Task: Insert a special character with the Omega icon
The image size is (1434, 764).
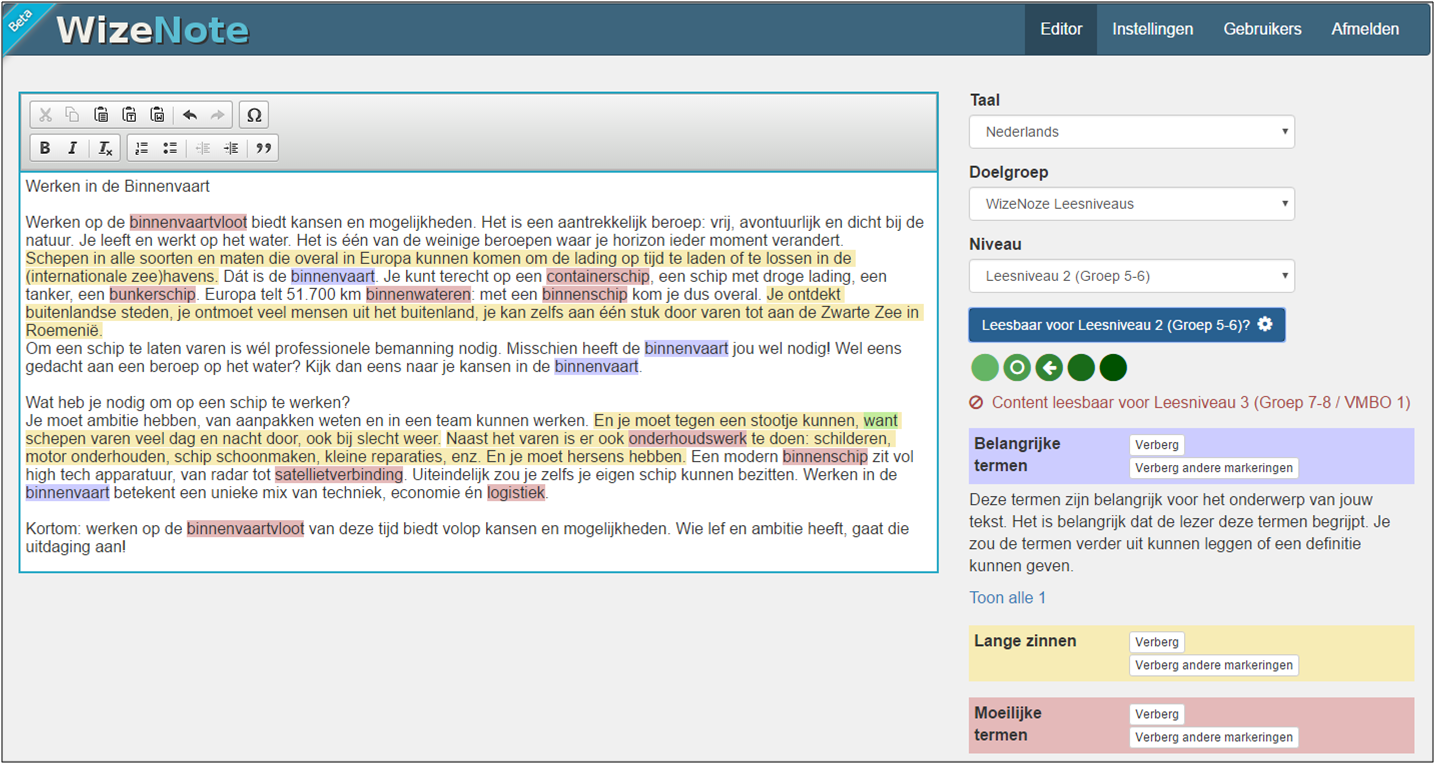Action: click(x=254, y=115)
